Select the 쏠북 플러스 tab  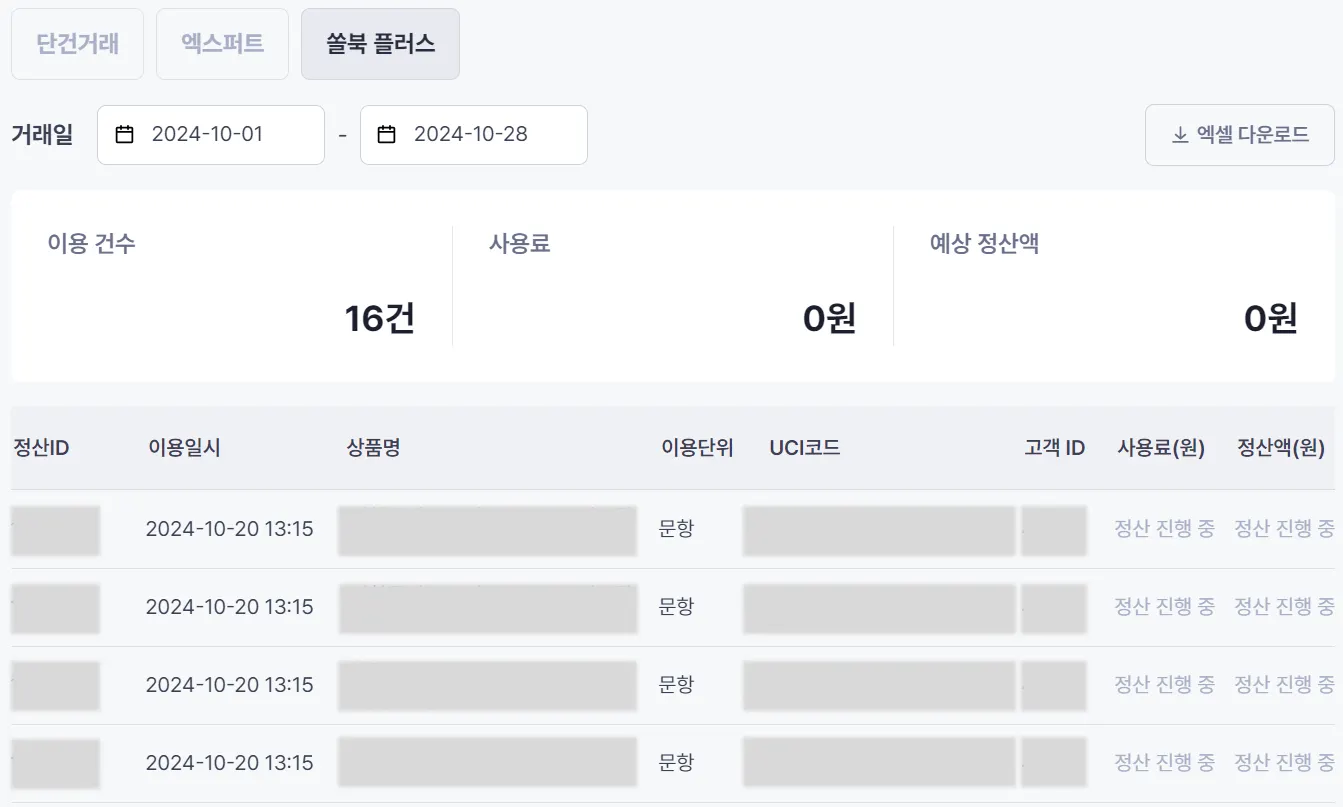[380, 44]
